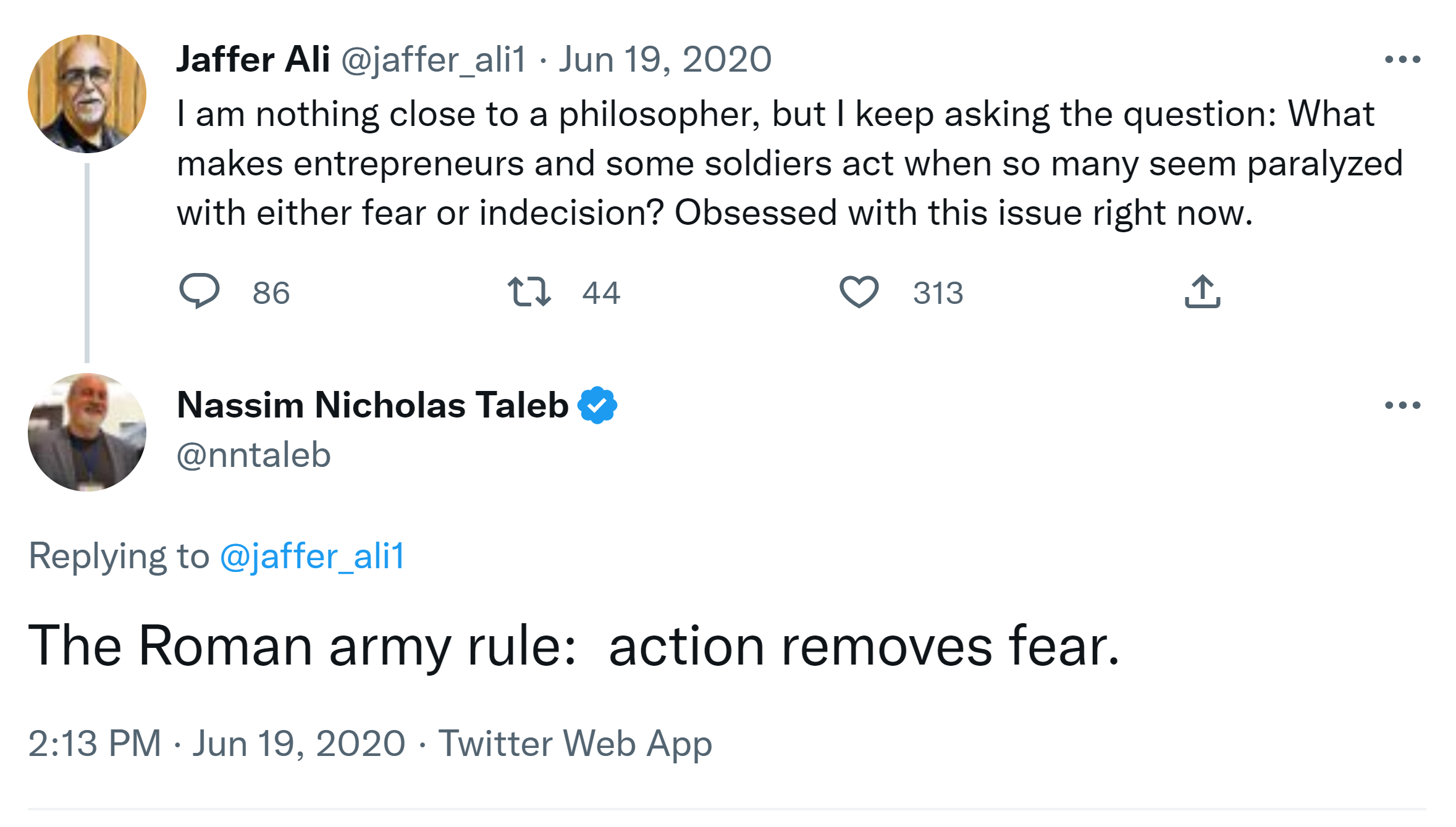Open Nassim Nicholas Taleb's profile picture
Viewport: 1456px width, 827px height.
click(87, 432)
